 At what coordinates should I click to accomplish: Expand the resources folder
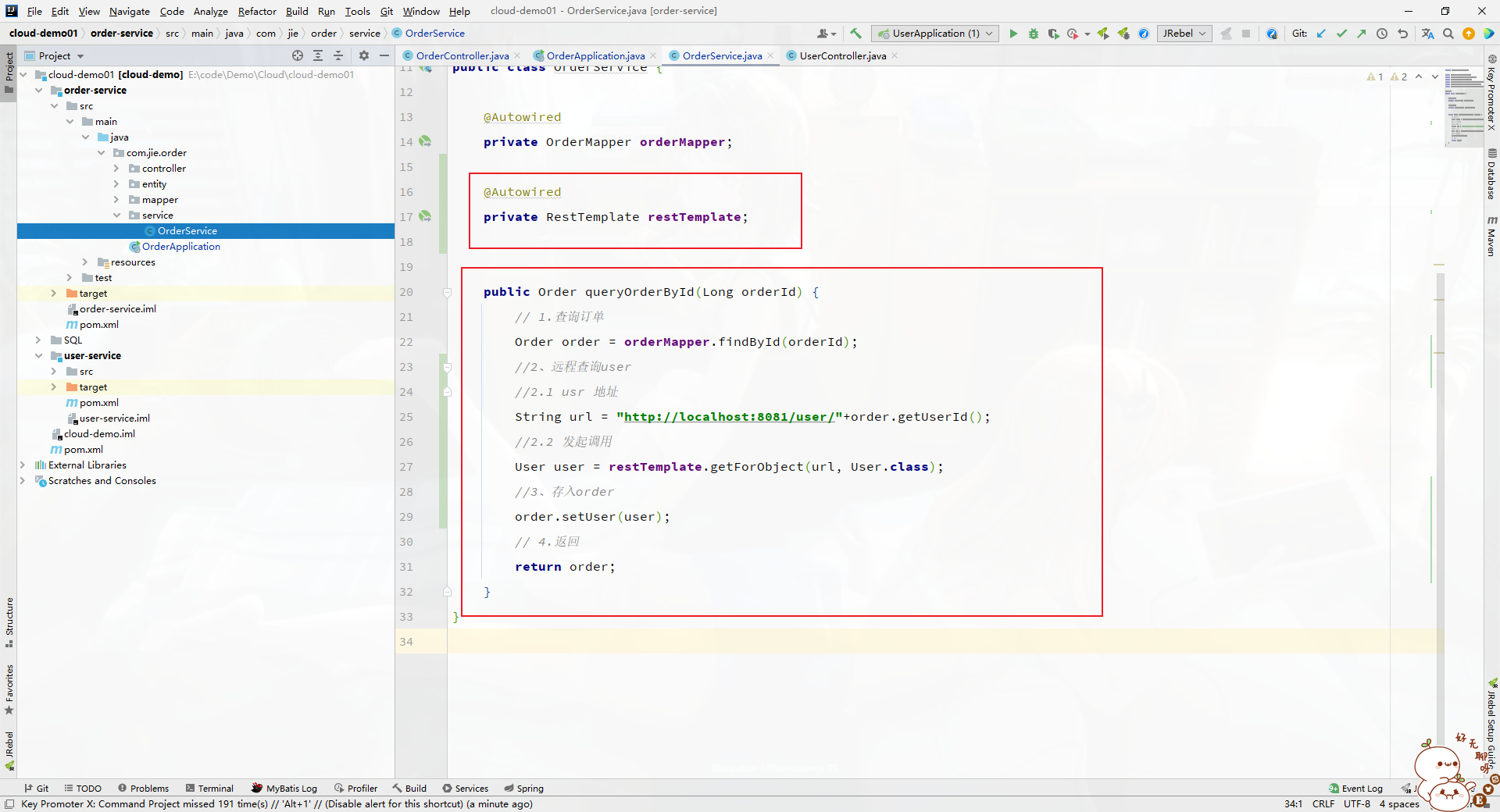pos(85,262)
